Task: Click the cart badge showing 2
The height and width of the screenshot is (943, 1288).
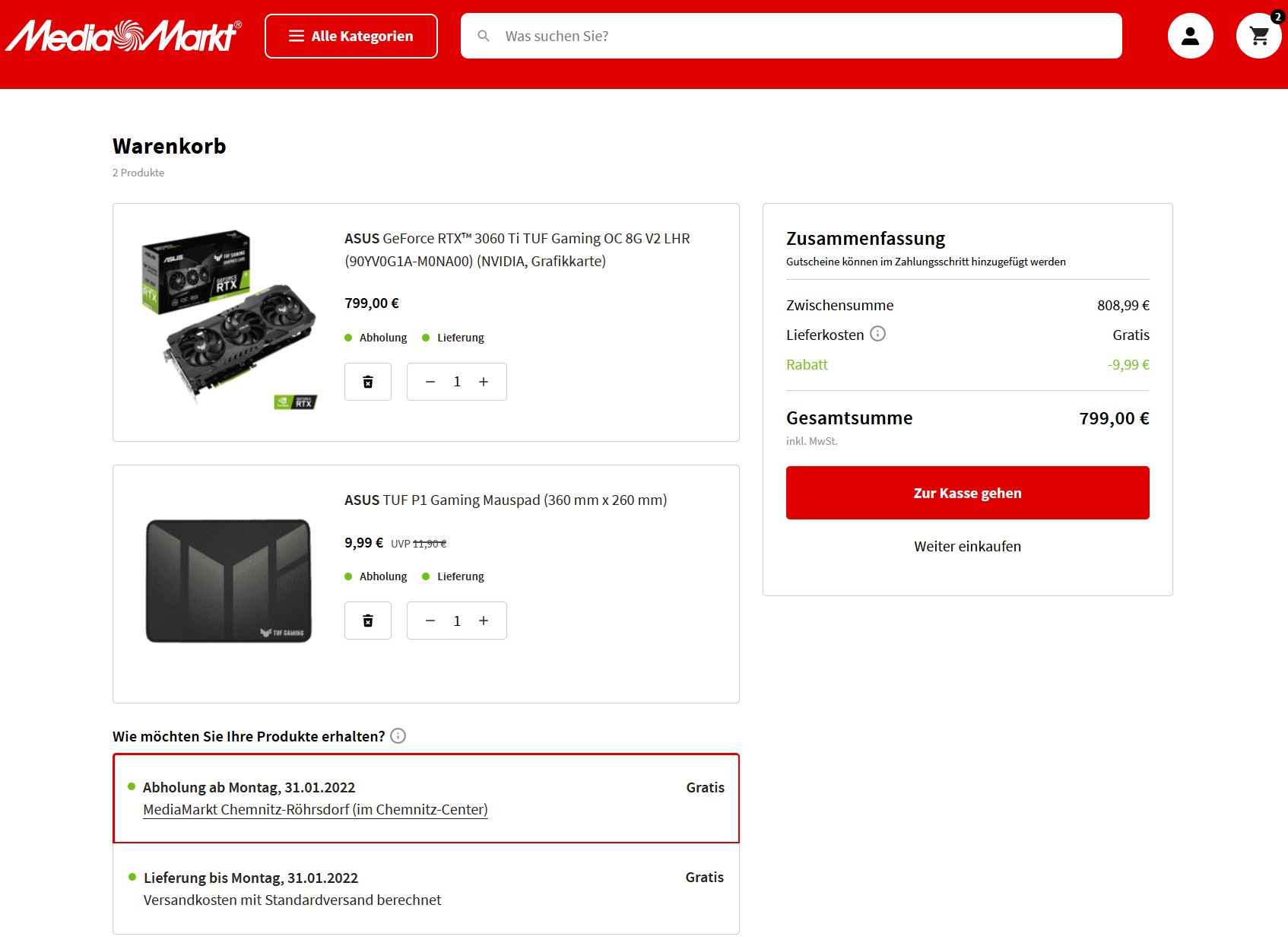Action: tap(1277, 17)
